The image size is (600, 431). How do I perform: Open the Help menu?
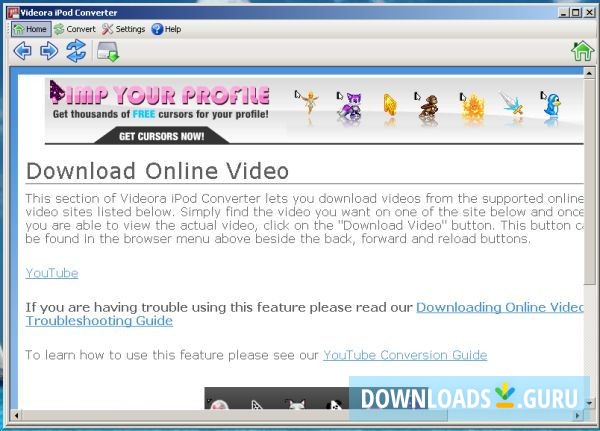(166, 29)
